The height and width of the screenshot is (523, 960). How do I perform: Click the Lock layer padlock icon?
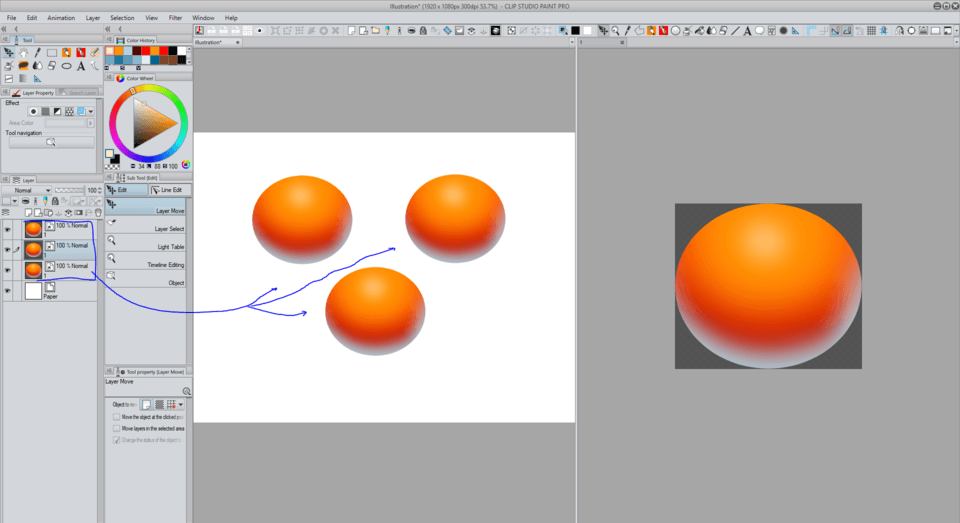coord(55,201)
